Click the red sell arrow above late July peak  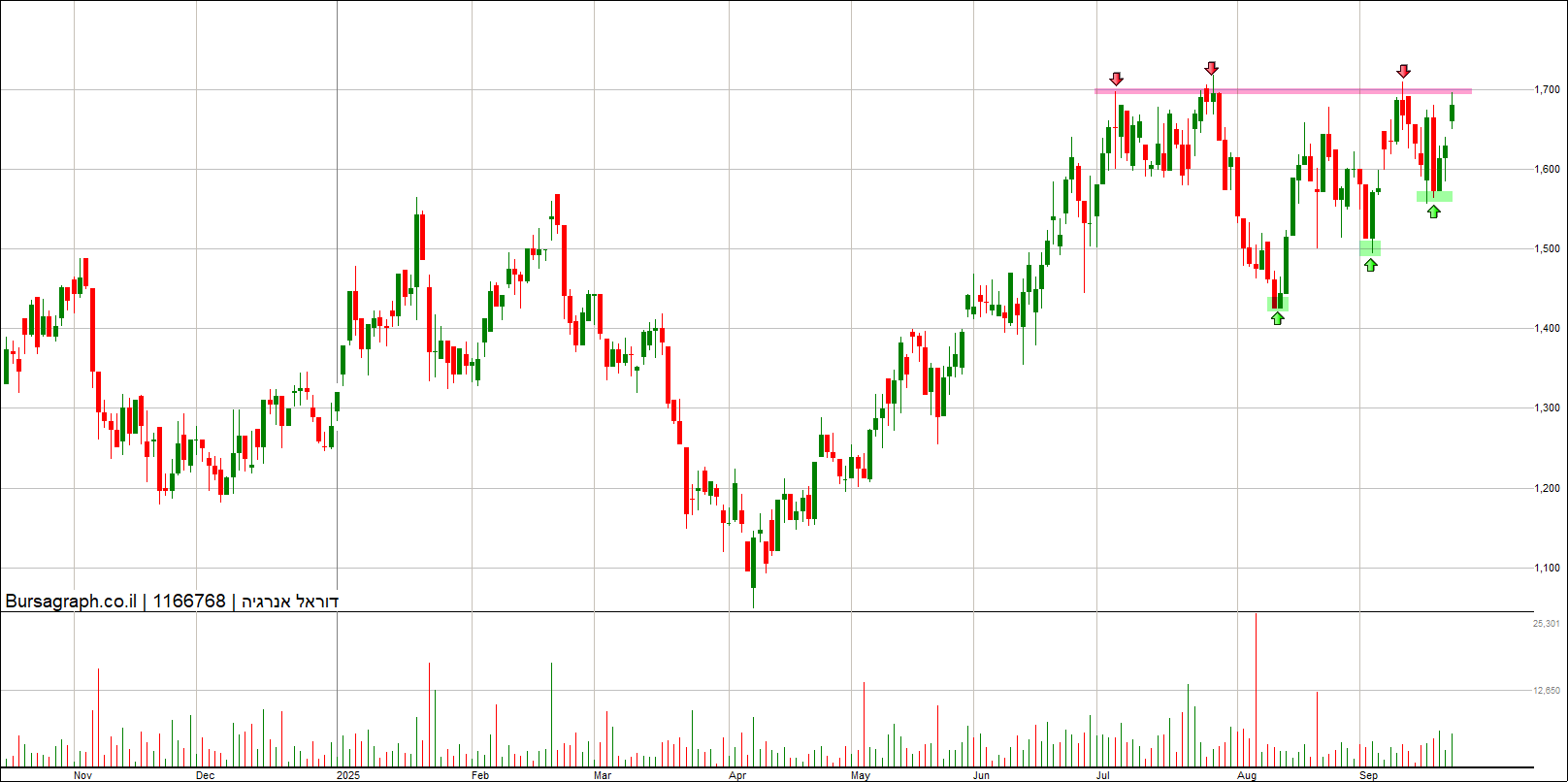point(1211,68)
